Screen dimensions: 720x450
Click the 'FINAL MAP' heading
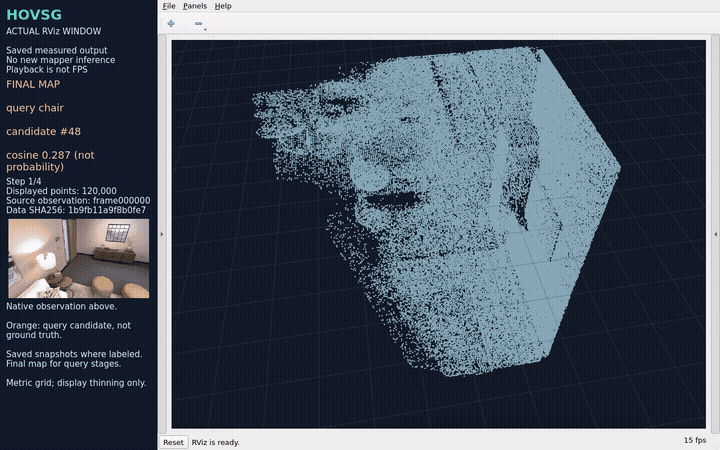tap(33, 84)
